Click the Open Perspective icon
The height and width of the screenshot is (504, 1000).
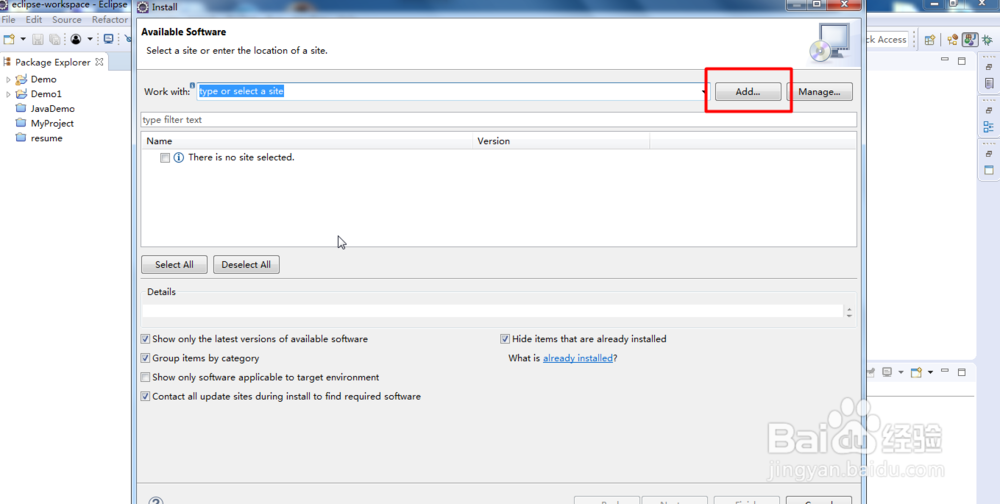pos(930,40)
